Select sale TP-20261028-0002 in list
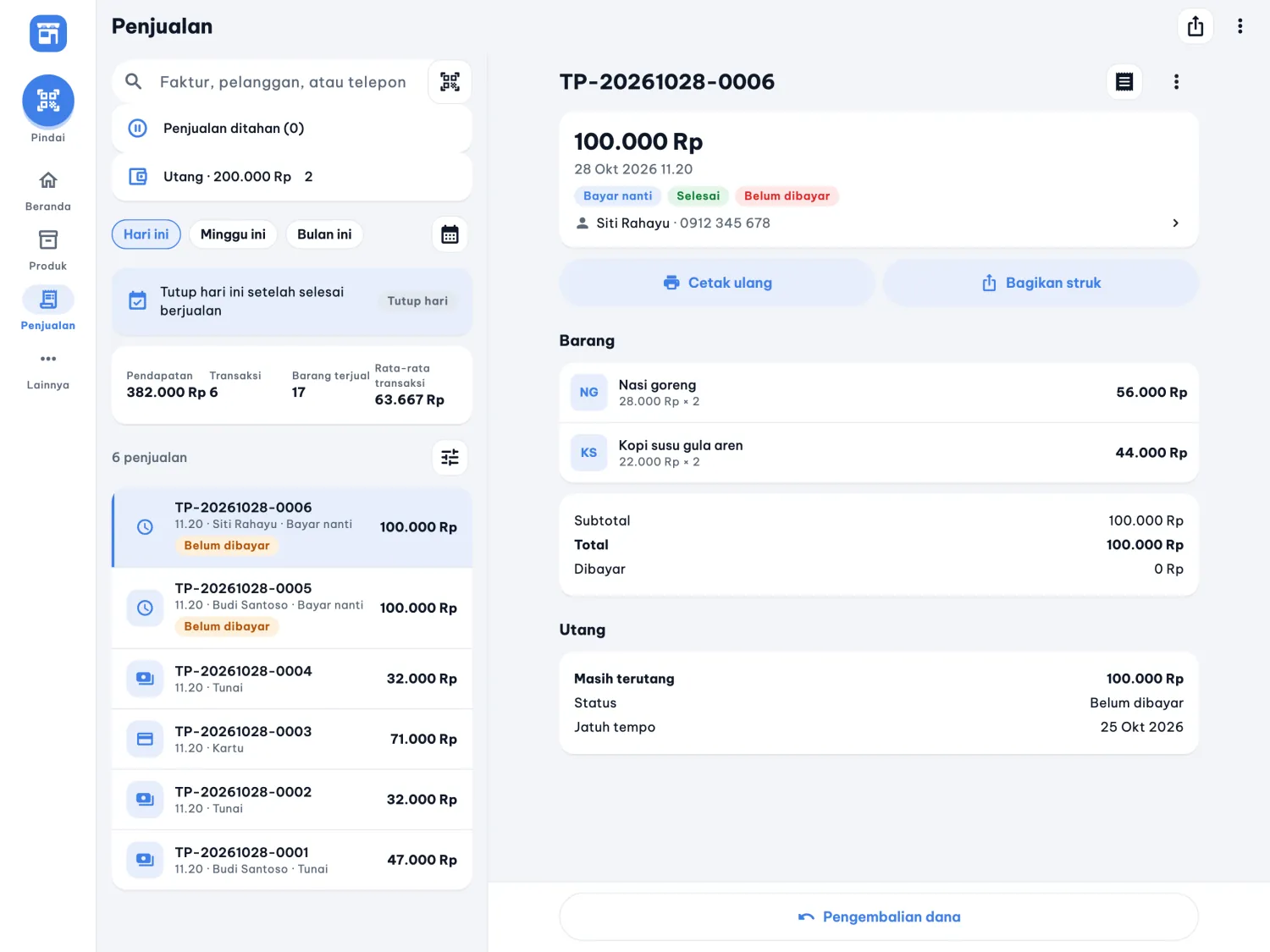The image size is (1270, 952). [291, 800]
